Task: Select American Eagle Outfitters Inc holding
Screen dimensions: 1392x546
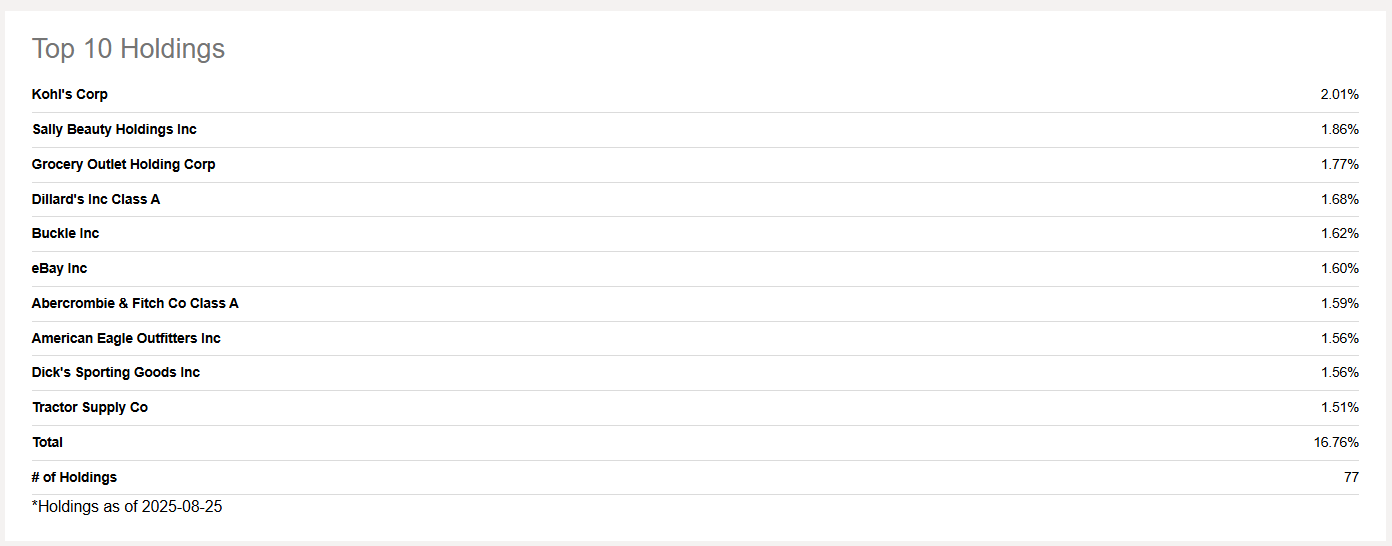Action: click(126, 338)
